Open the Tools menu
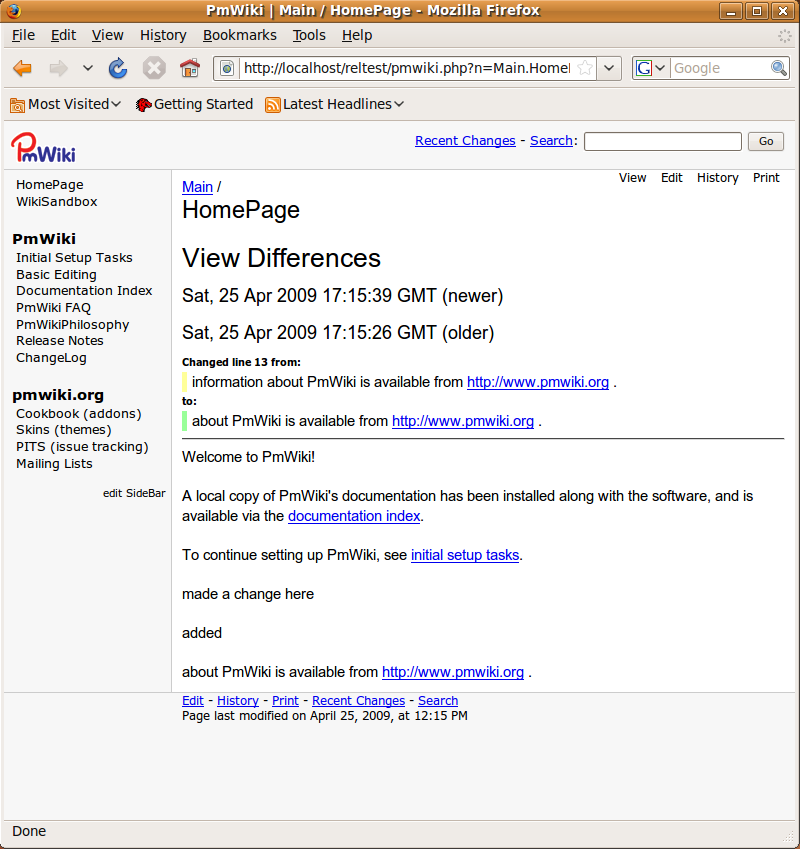Viewport: 800px width, 849px height. [309, 35]
